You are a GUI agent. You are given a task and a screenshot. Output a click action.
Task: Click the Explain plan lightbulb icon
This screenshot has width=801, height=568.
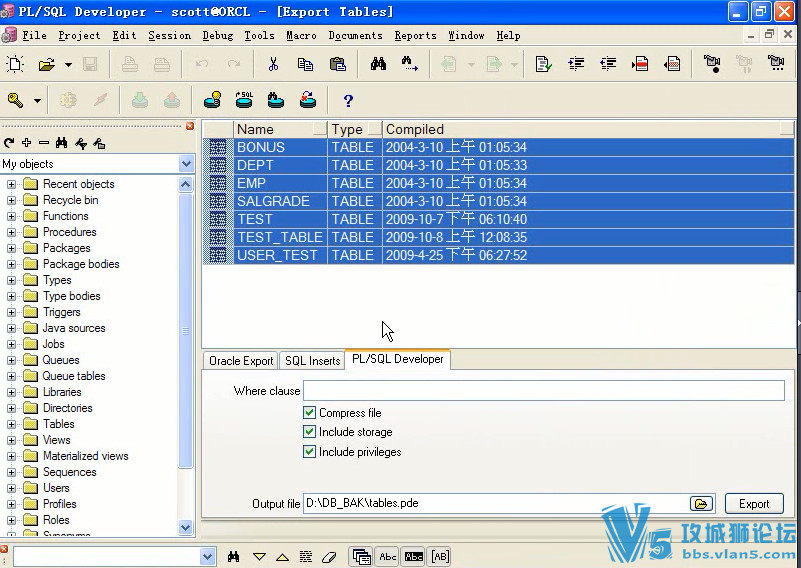[213, 100]
